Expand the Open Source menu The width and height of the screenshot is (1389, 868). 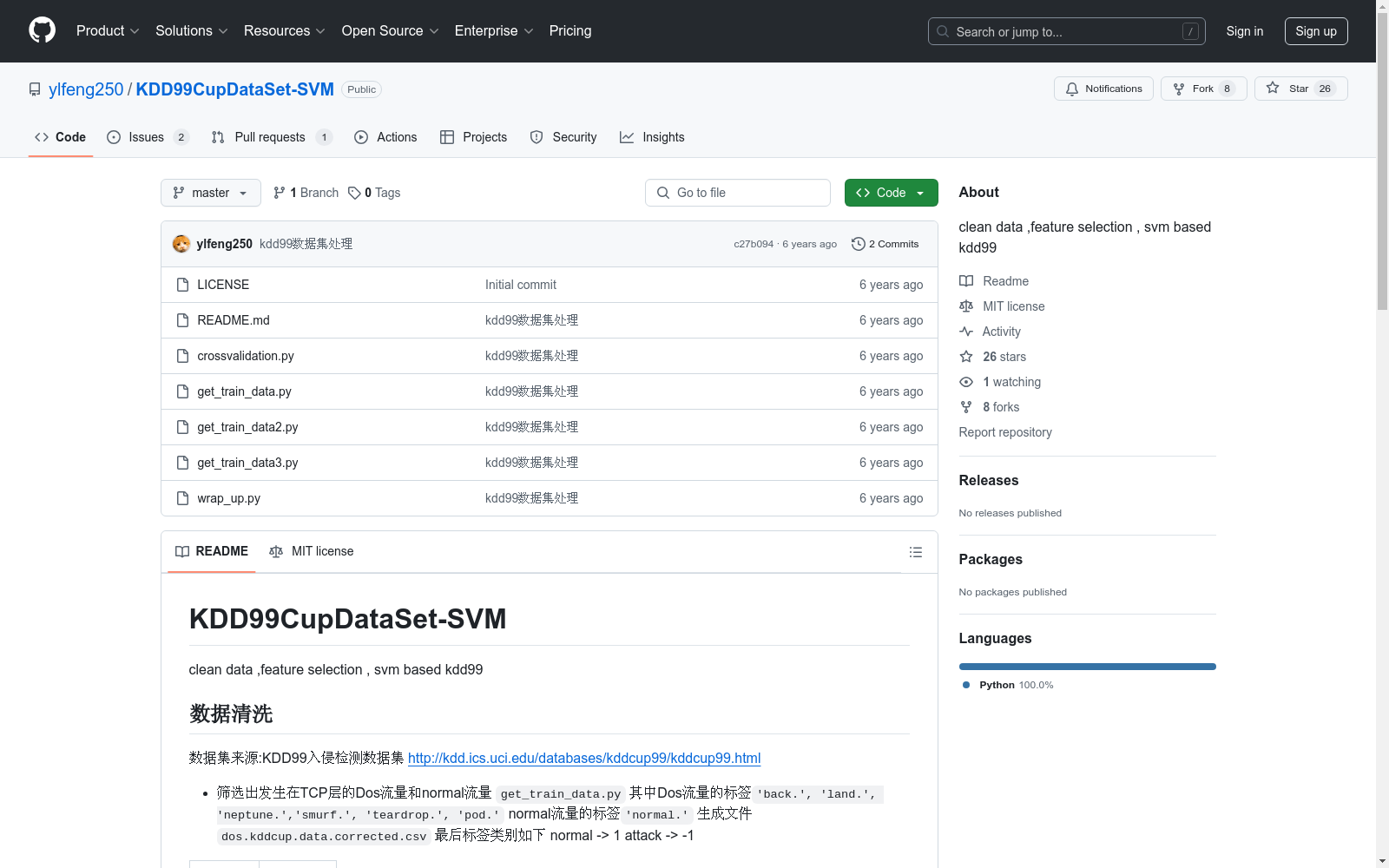pyautogui.click(x=391, y=30)
